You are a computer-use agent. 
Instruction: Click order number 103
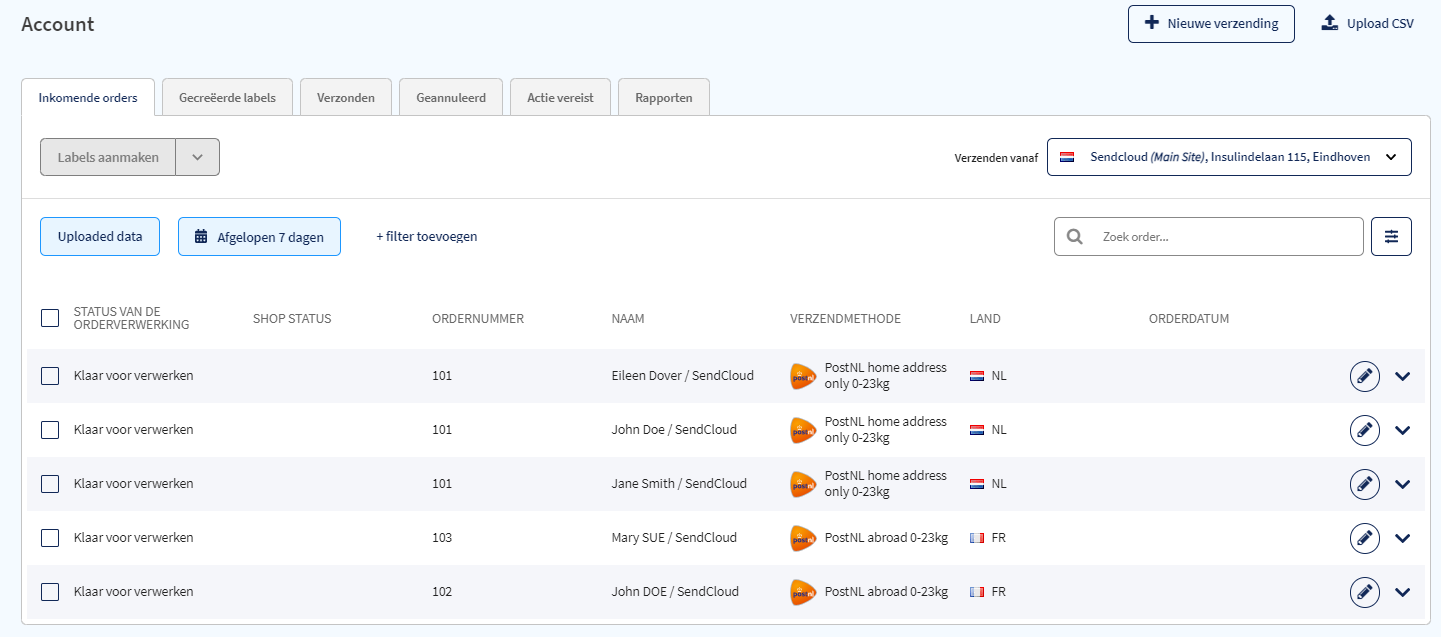pos(442,538)
